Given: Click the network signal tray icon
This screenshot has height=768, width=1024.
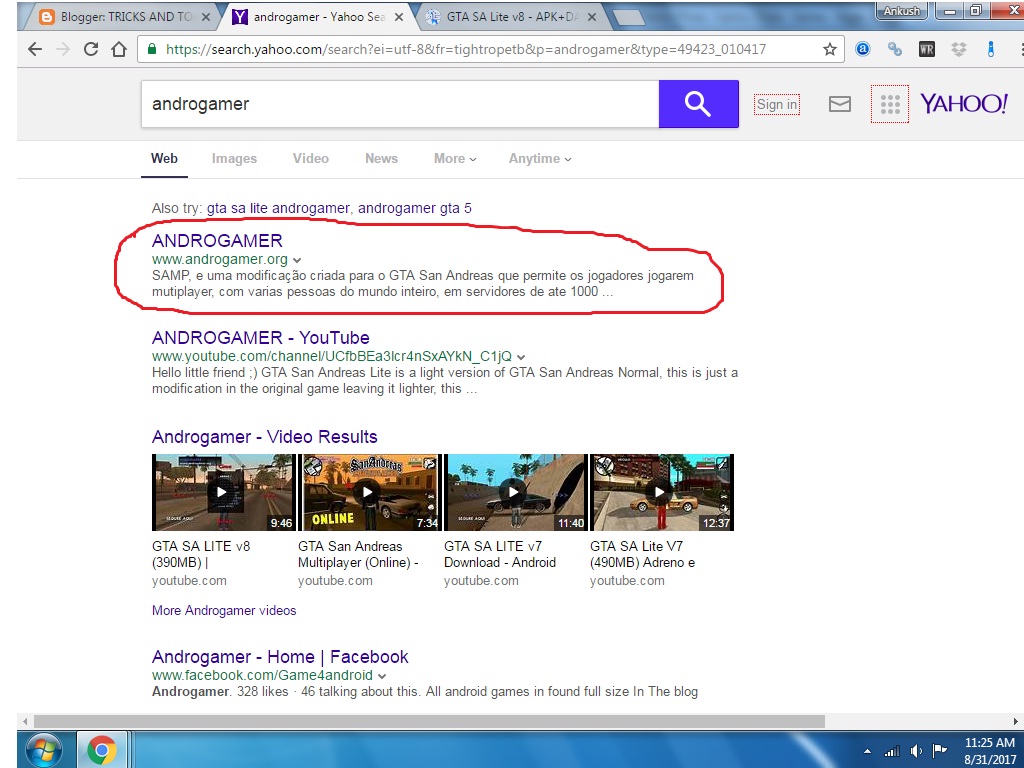Looking at the screenshot, I should pyautogui.click(x=891, y=750).
